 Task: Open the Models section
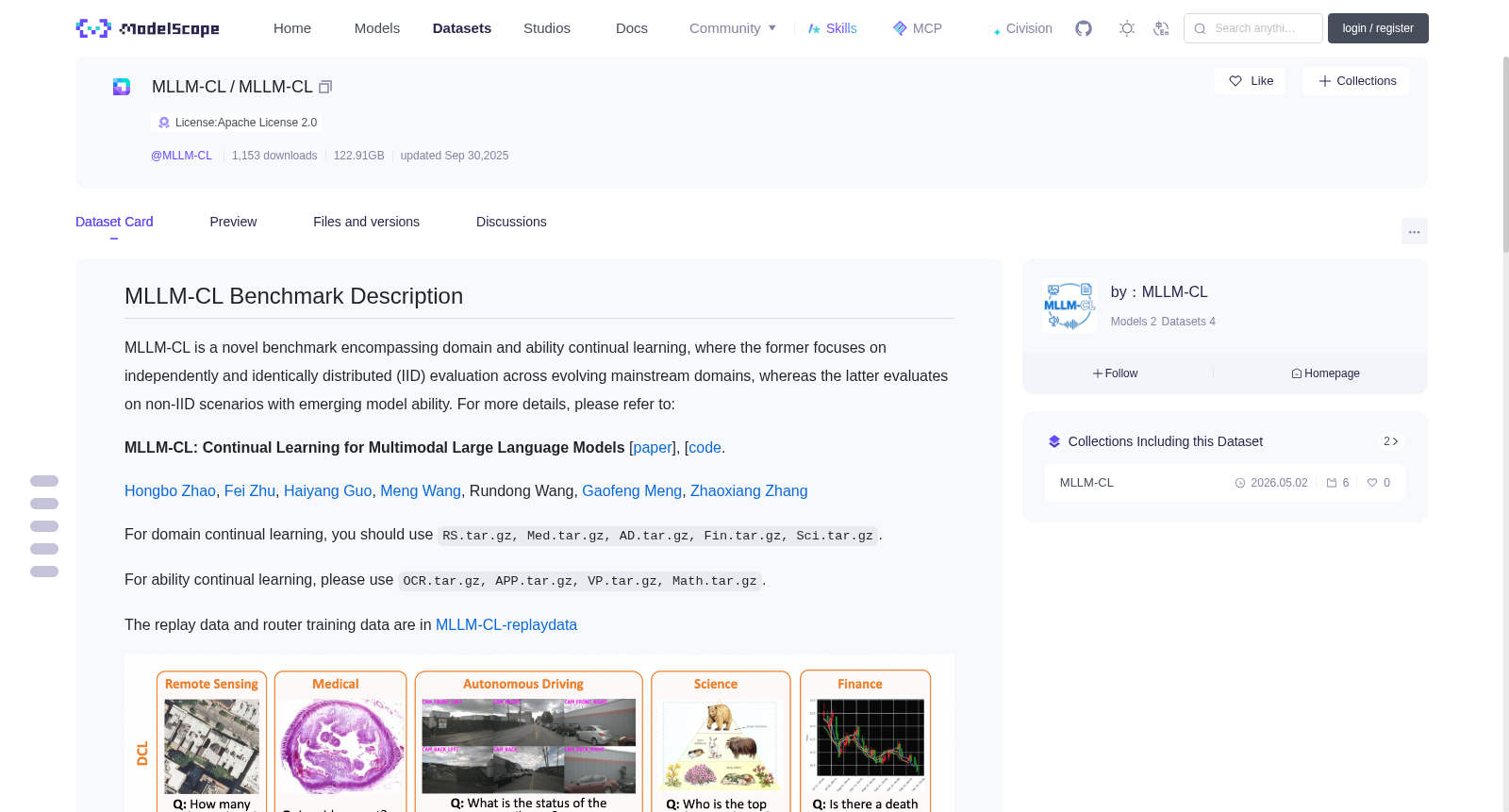[x=377, y=28]
